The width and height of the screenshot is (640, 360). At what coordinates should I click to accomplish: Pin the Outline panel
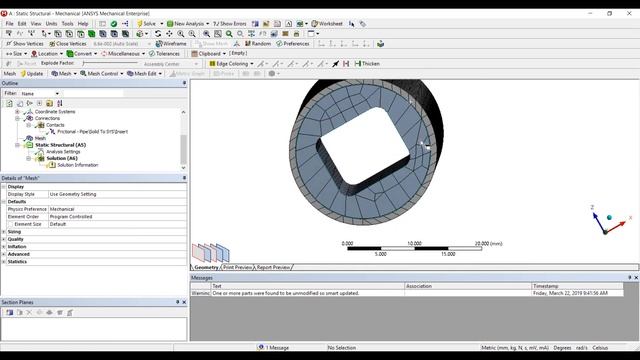pyautogui.click(x=184, y=83)
